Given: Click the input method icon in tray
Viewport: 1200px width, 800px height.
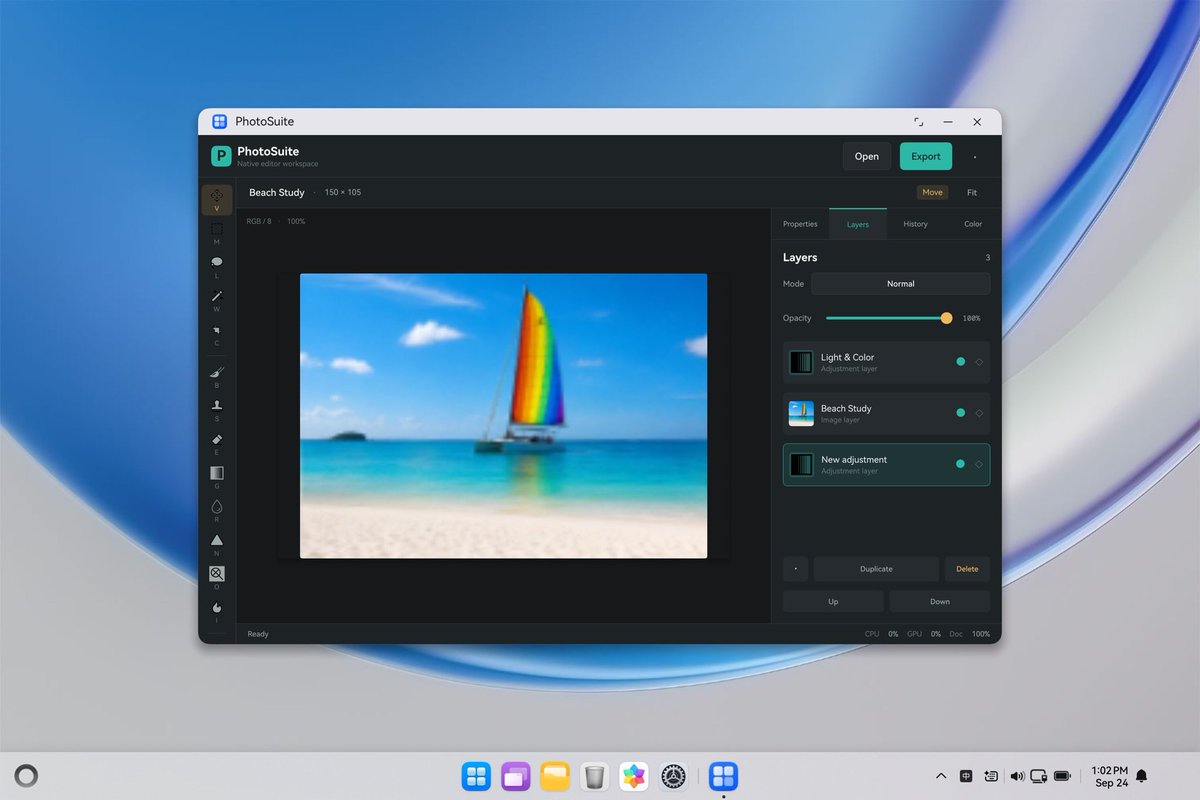Looking at the screenshot, I should coord(966,776).
